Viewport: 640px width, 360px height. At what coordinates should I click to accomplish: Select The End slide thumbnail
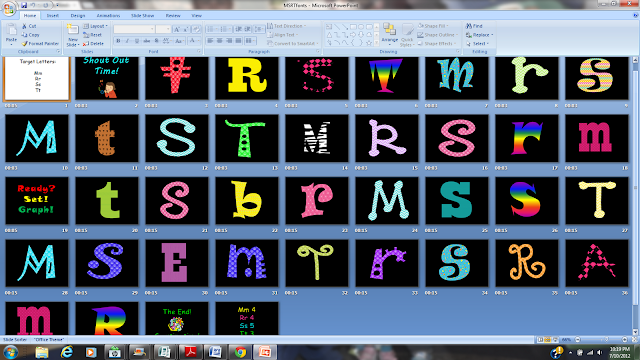coord(177,319)
